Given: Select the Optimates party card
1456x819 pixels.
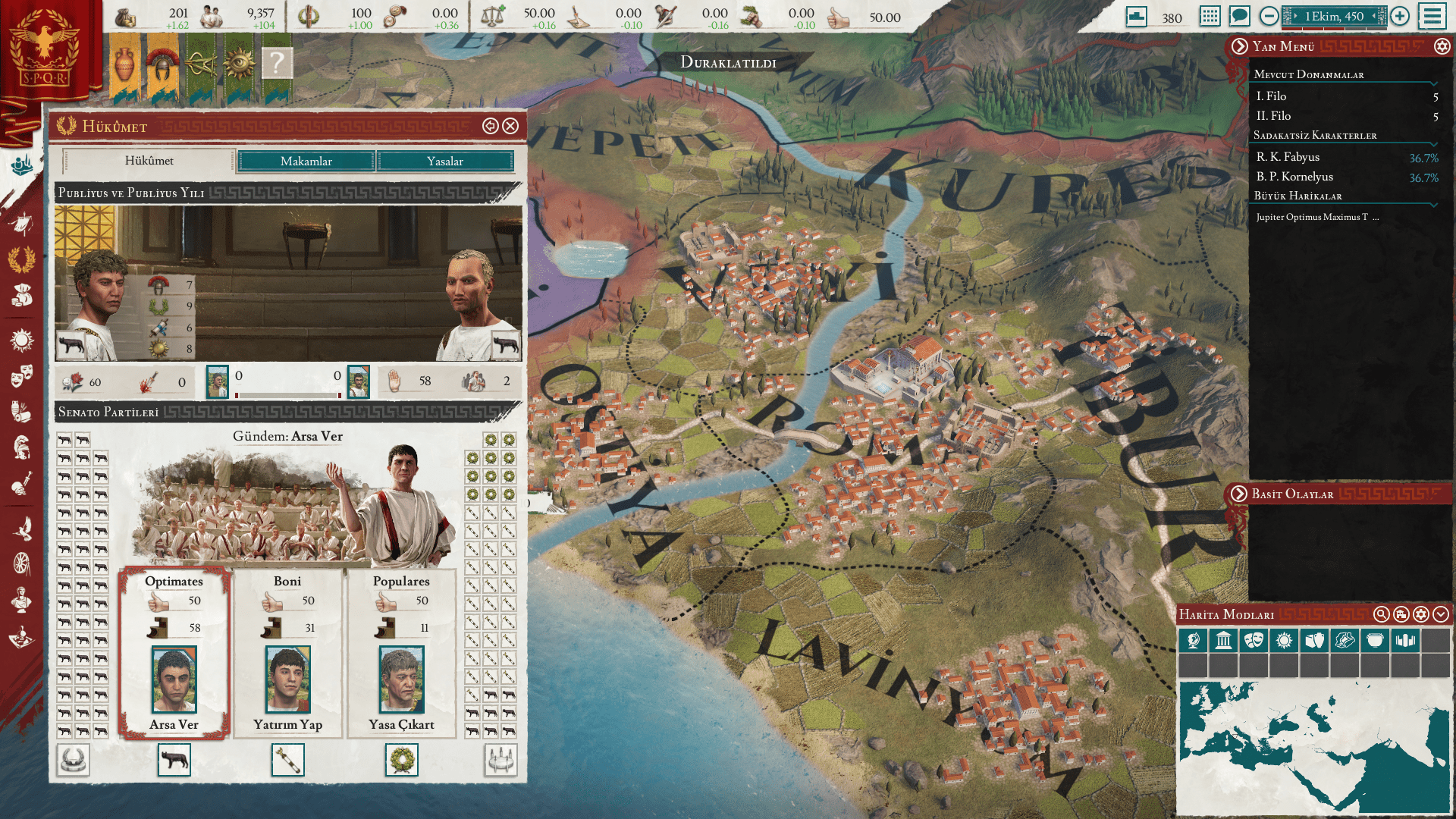Looking at the screenshot, I should pyautogui.click(x=174, y=653).
